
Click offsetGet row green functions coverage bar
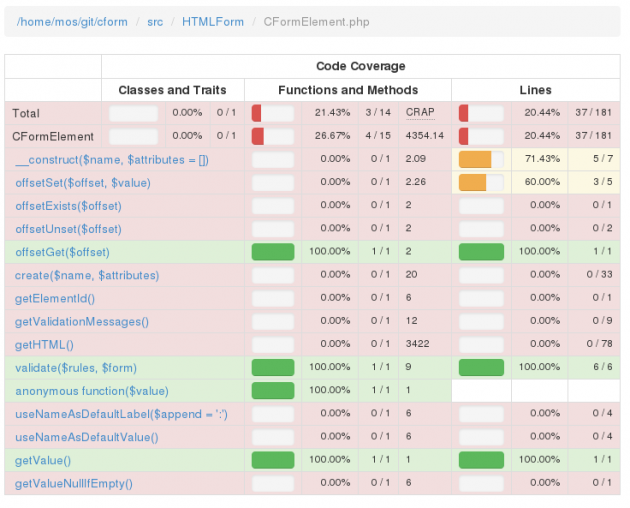(273, 252)
